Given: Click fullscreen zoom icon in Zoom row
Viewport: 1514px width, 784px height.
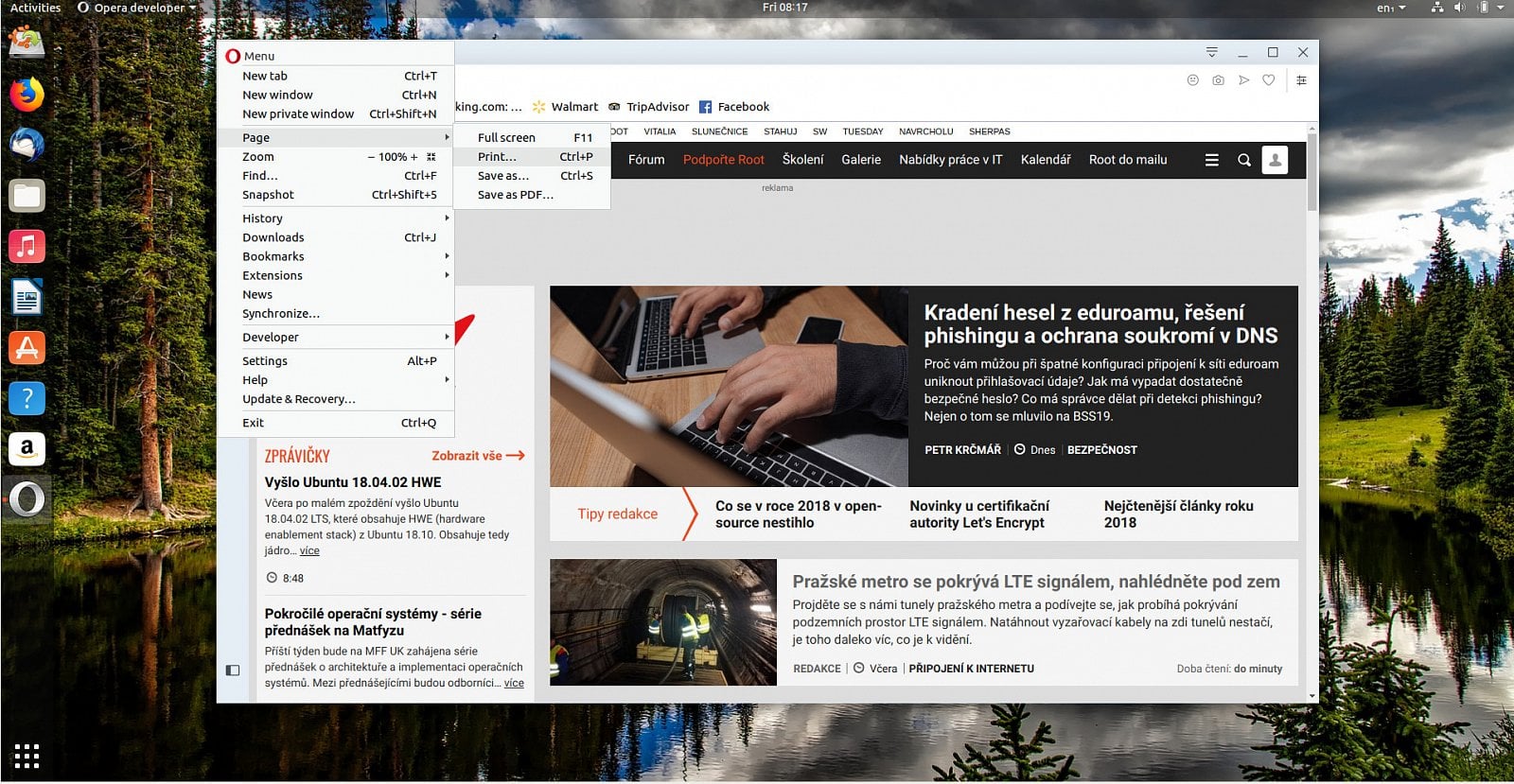Looking at the screenshot, I should 431,157.
